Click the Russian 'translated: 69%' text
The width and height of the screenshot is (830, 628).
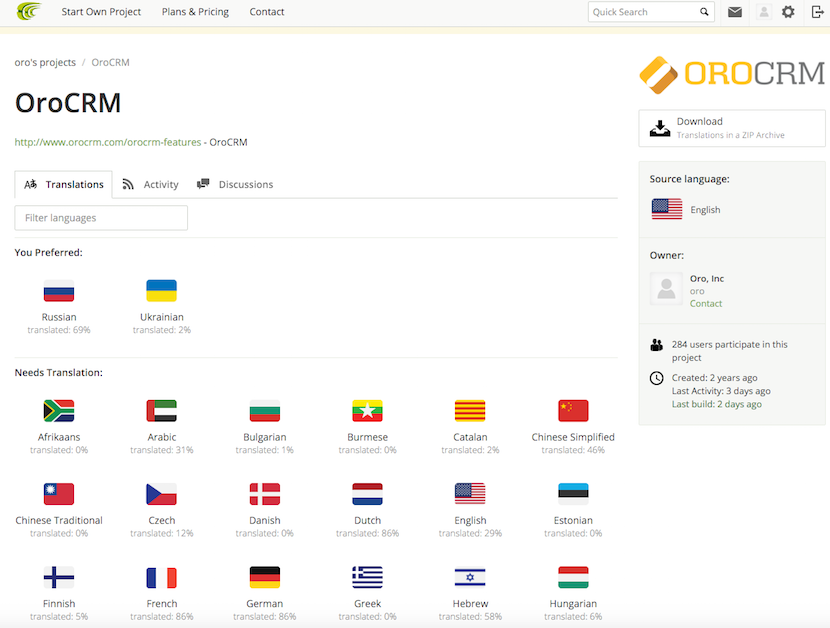[x=59, y=330]
